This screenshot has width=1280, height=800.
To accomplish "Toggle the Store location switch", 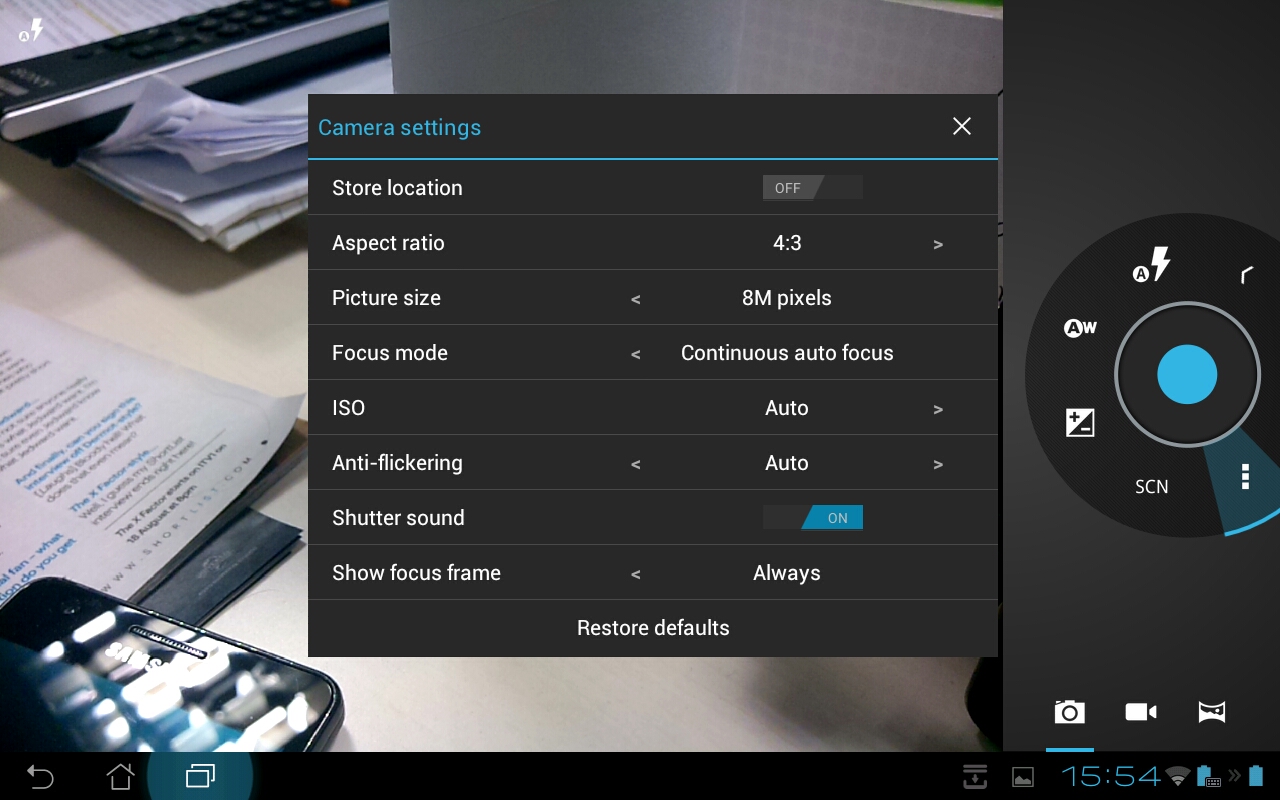I will coord(812,188).
